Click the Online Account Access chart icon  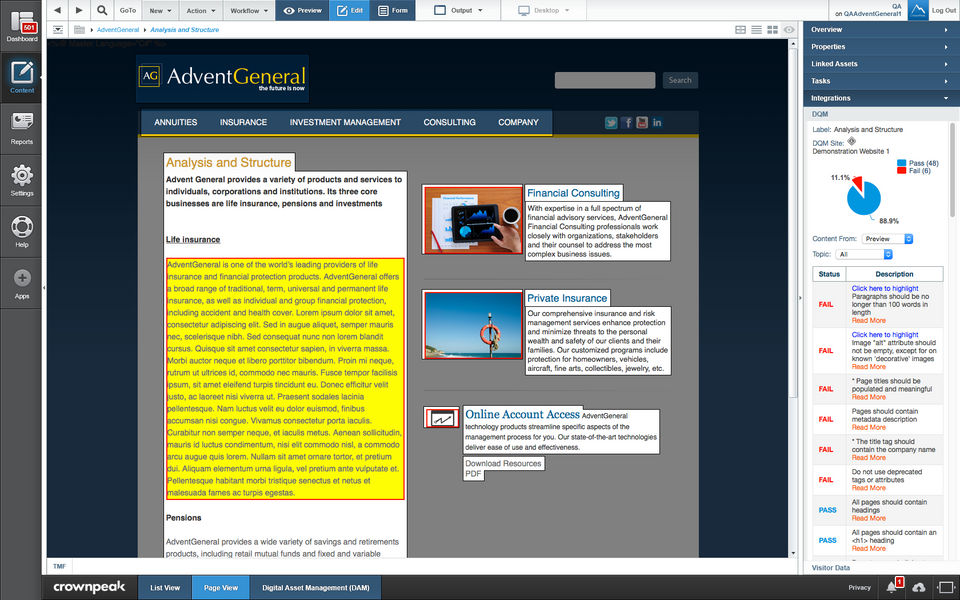[x=441, y=418]
